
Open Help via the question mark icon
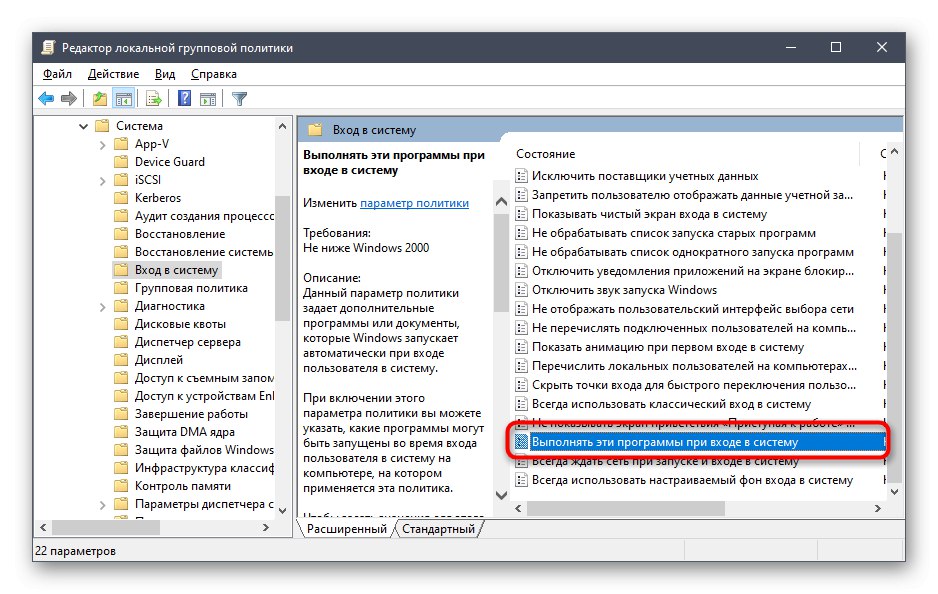pos(183,98)
